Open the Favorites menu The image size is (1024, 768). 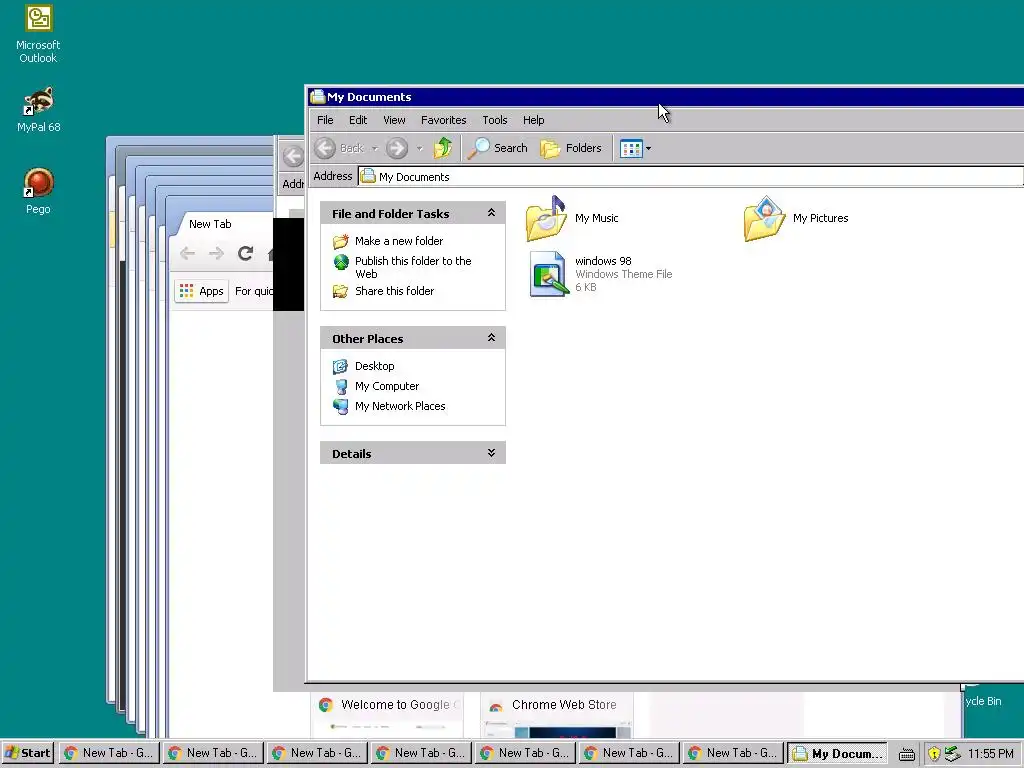click(443, 120)
